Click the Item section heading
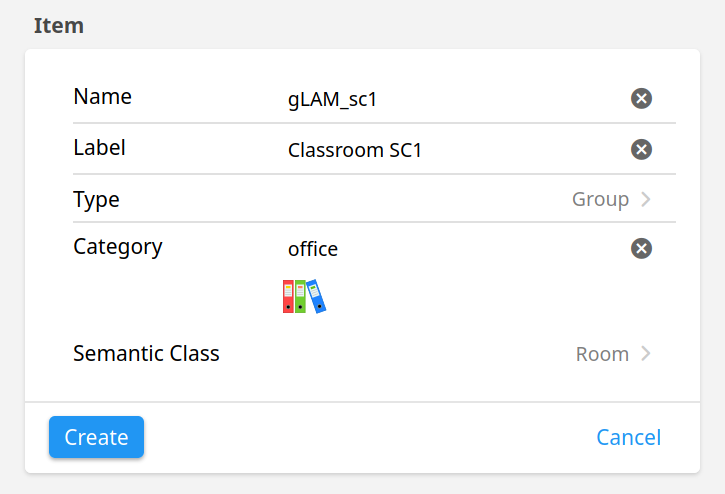Viewport: 725px width, 494px height. tap(59, 25)
